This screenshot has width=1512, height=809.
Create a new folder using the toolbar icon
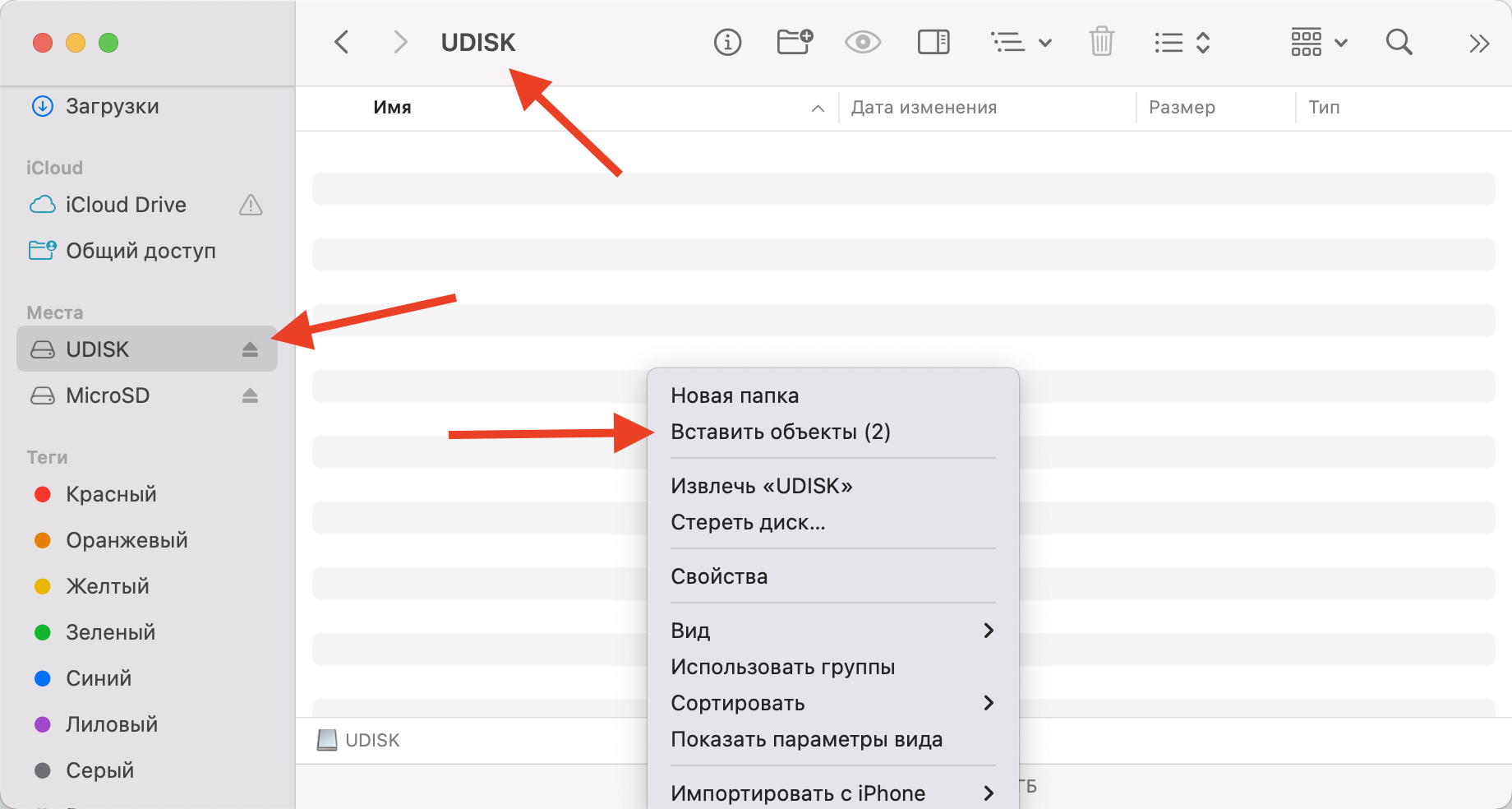click(793, 42)
